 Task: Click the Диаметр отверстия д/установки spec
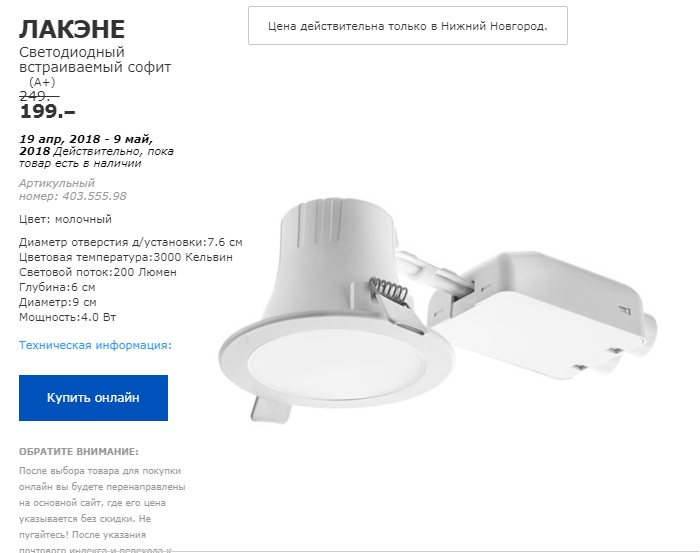[x=130, y=242]
